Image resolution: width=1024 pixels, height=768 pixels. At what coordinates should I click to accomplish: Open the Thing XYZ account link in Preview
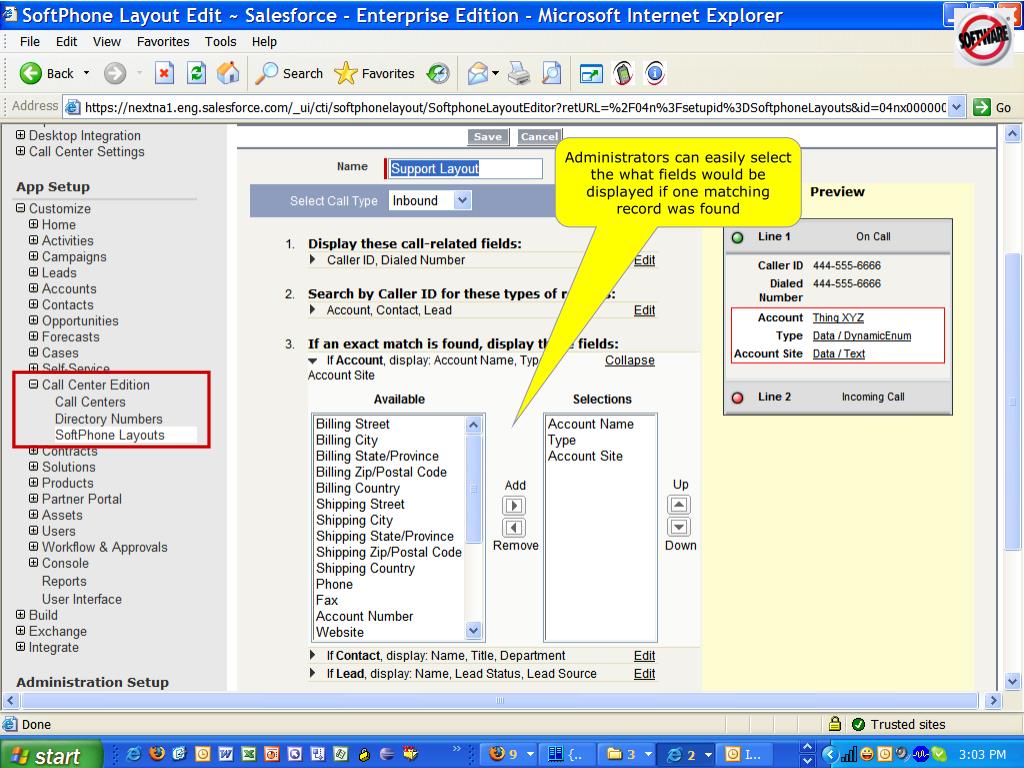click(x=838, y=317)
